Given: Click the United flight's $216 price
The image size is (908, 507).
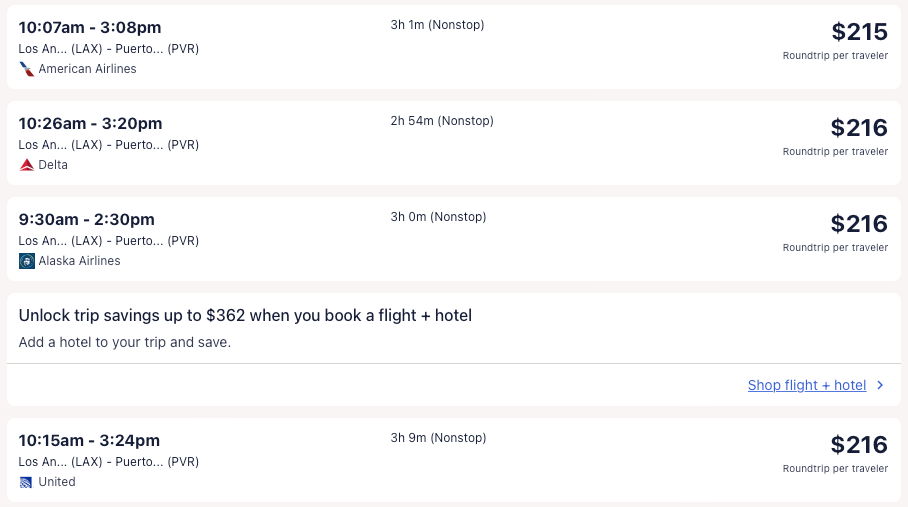Looking at the screenshot, I should click(x=859, y=445).
